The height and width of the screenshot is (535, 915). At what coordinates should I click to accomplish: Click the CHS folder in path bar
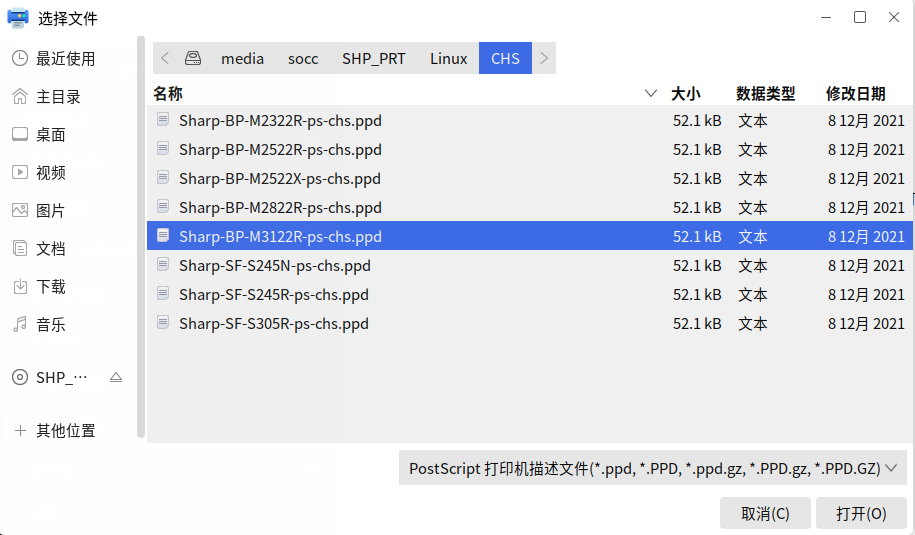click(505, 58)
